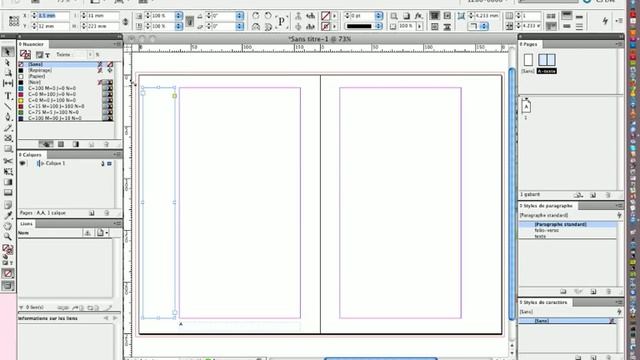Select the Hand tool
The height and width of the screenshot is (360, 640).
8,226
